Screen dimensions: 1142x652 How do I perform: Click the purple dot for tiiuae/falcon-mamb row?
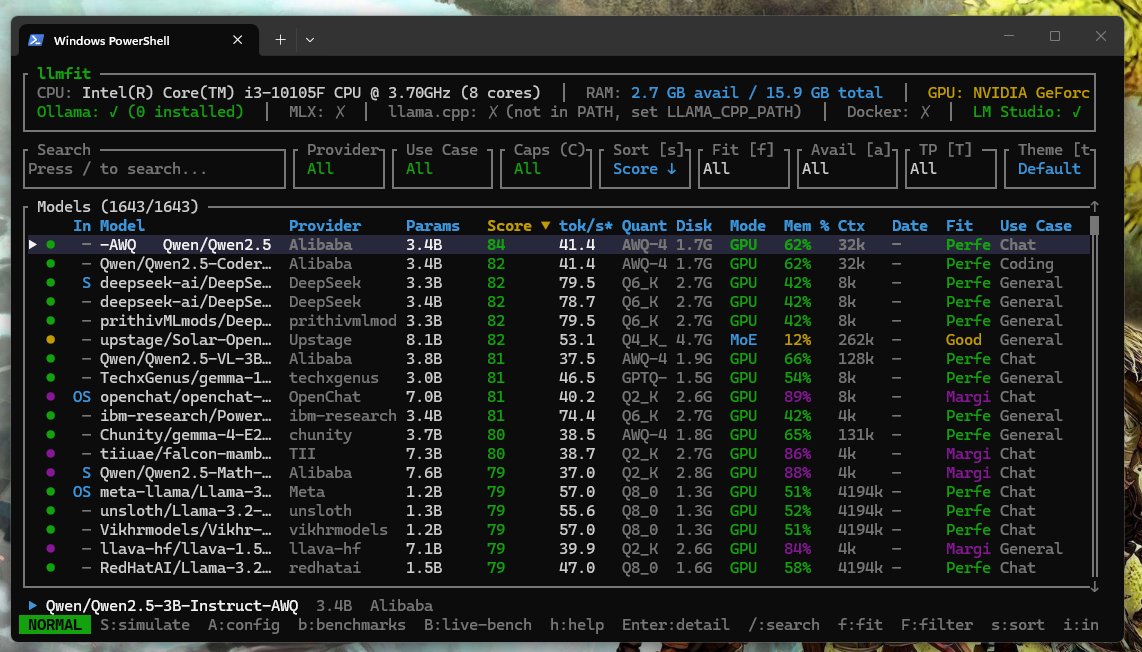click(50, 453)
